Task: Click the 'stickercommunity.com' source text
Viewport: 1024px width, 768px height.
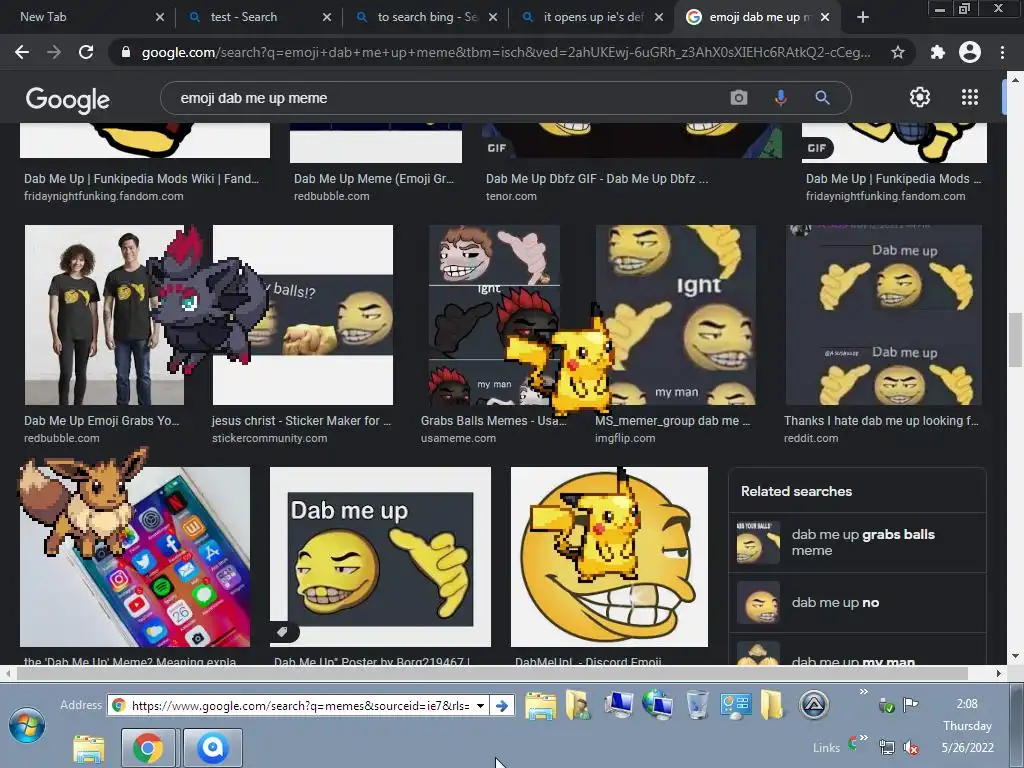Action: pyautogui.click(x=269, y=438)
